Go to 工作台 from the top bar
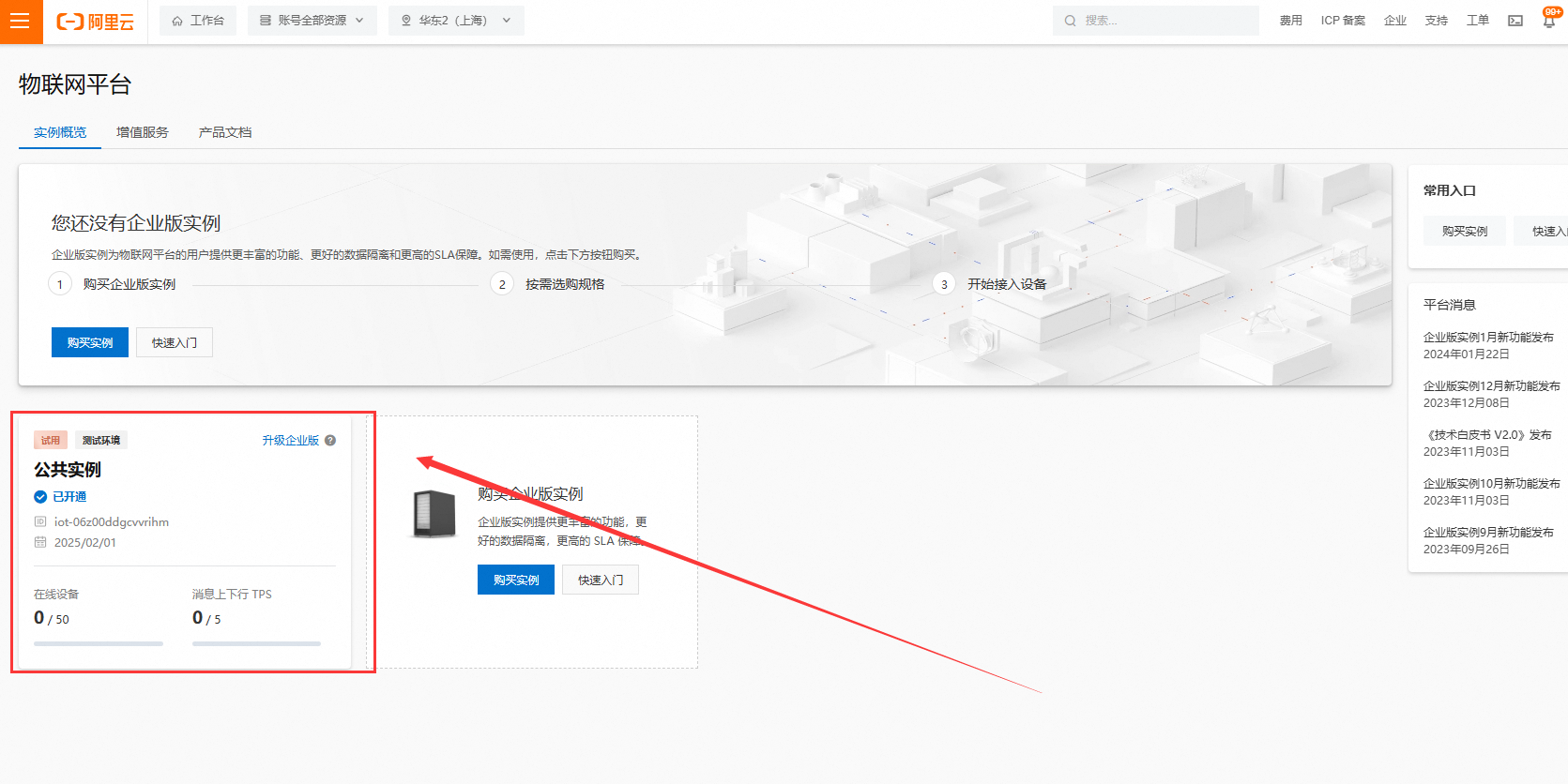 [x=198, y=21]
